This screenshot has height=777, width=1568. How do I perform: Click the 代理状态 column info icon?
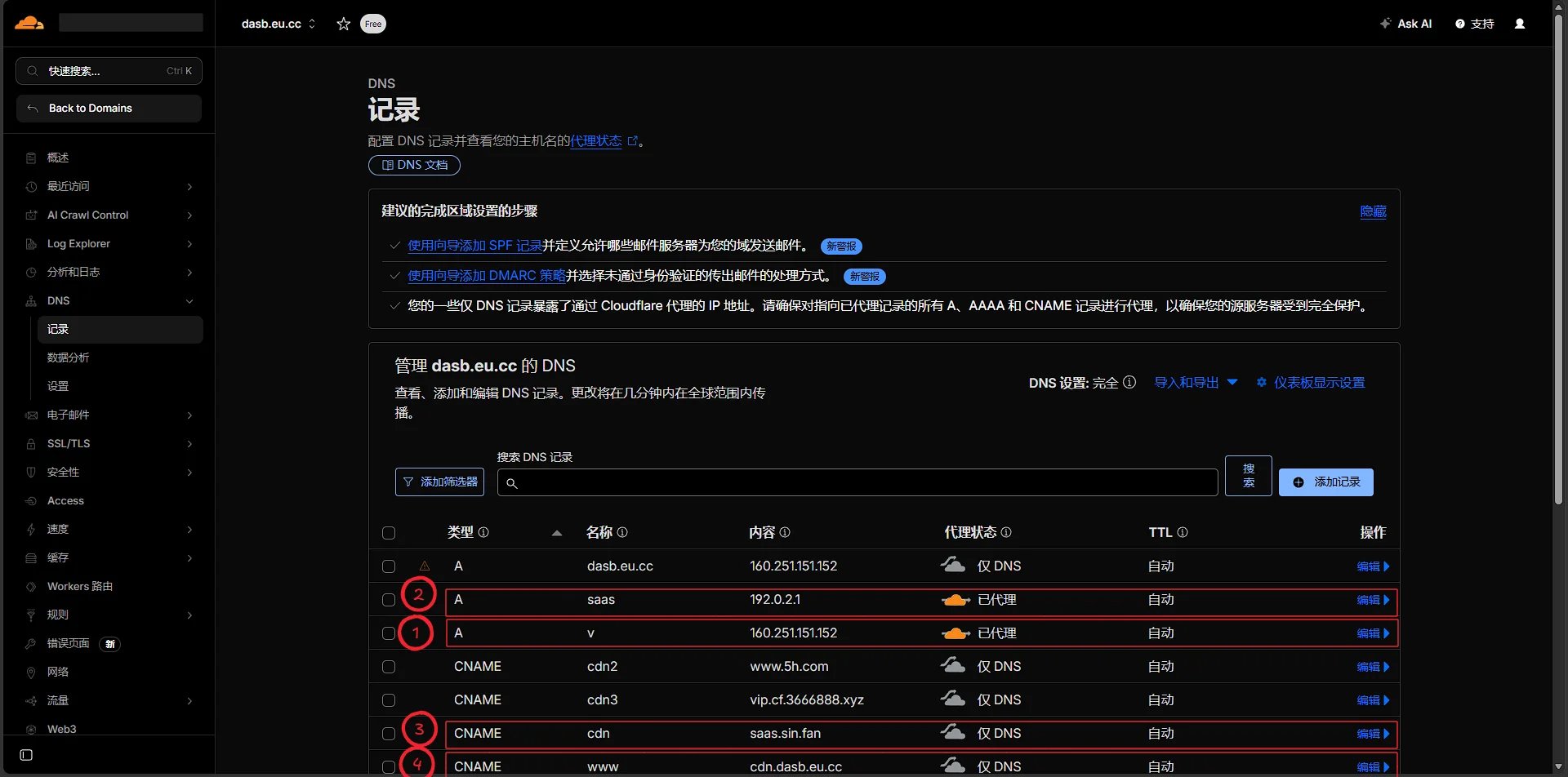coord(1006,532)
